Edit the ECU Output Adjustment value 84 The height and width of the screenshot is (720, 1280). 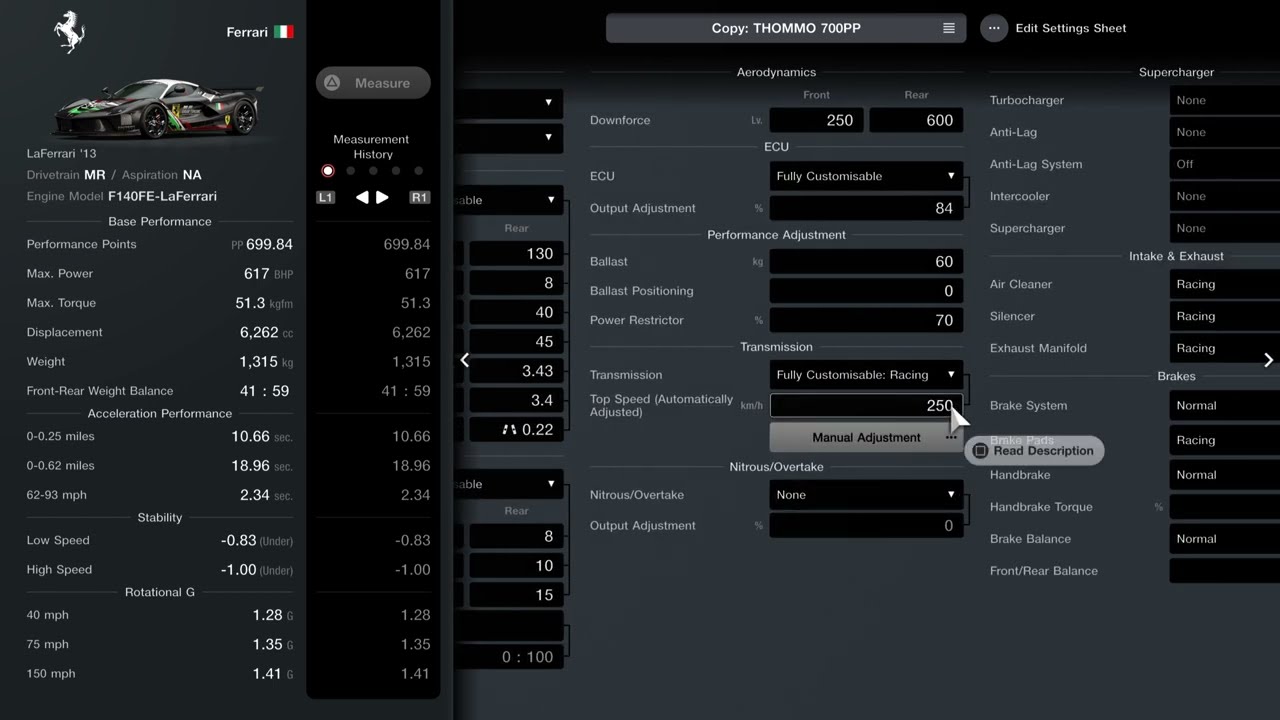click(866, 208)
